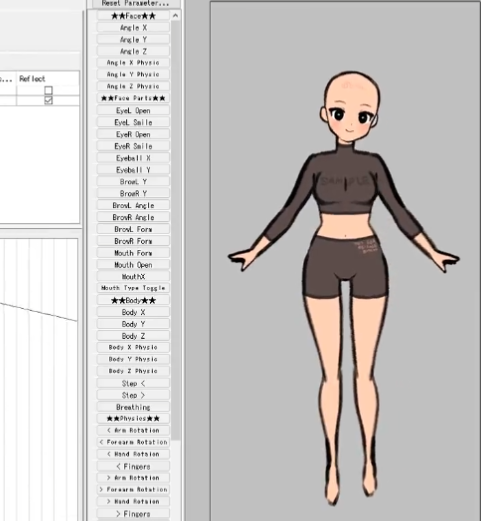Screen dimensions: 481x521
Task: Click the Step < parameter button
Action: [133, 383]
